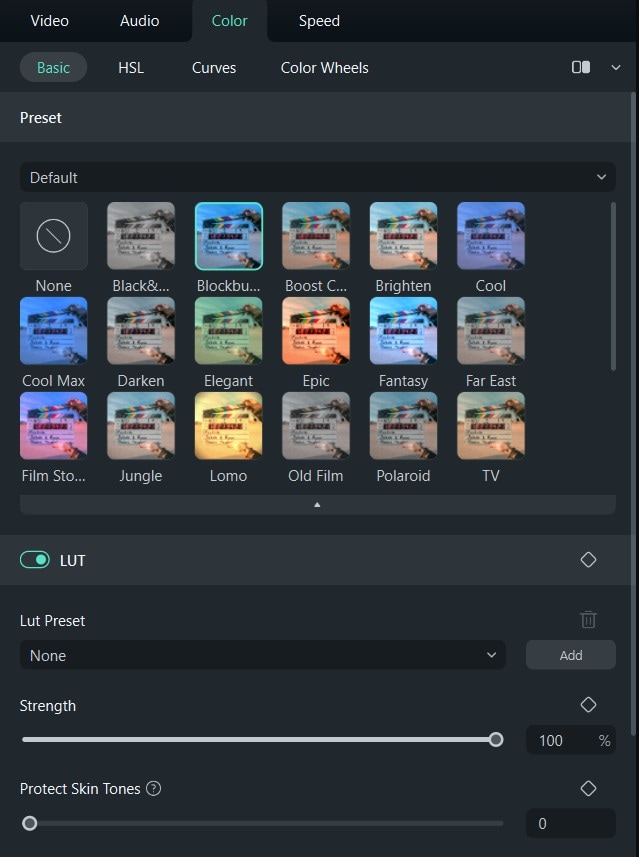
Task: Apply the Film Stock preset thumbnail
Action: (x=54, y=426)
